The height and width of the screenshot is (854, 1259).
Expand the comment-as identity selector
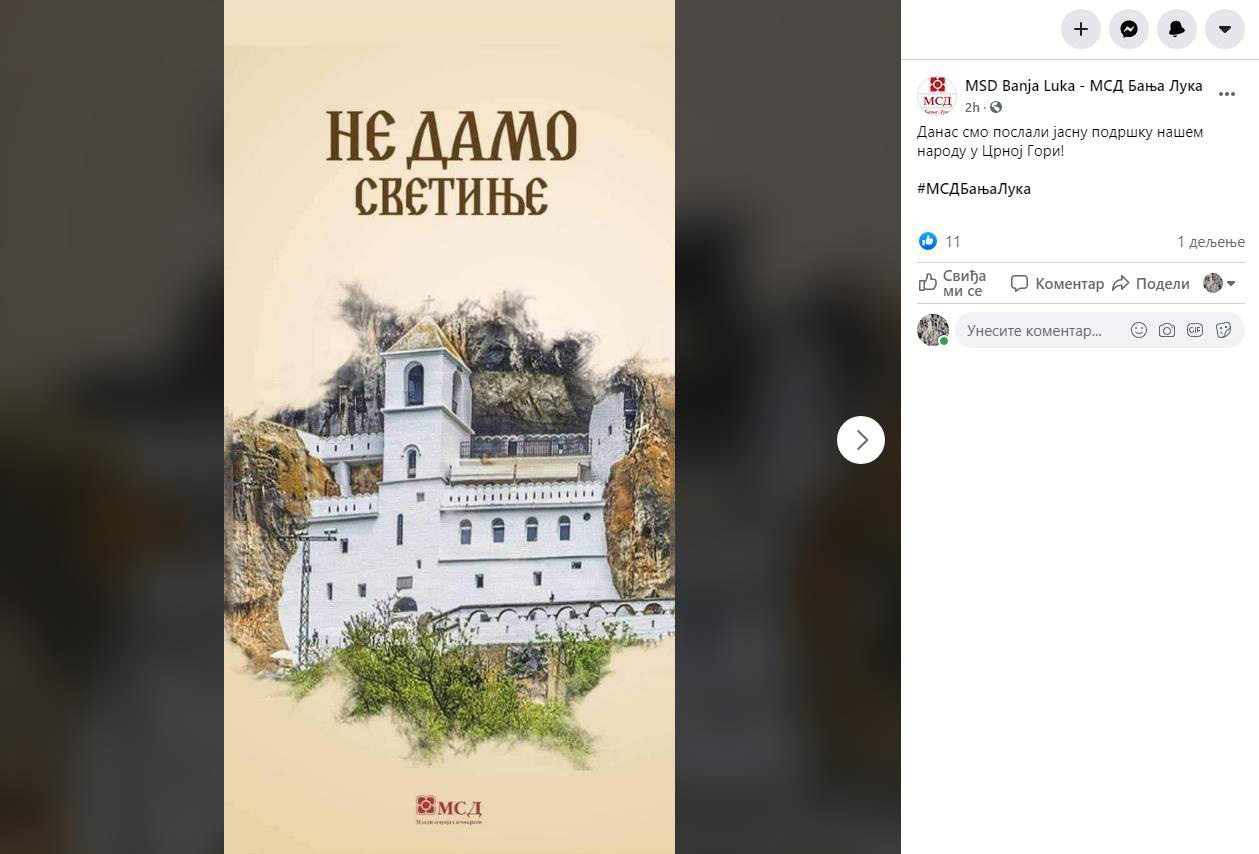tap(1220, 283)
